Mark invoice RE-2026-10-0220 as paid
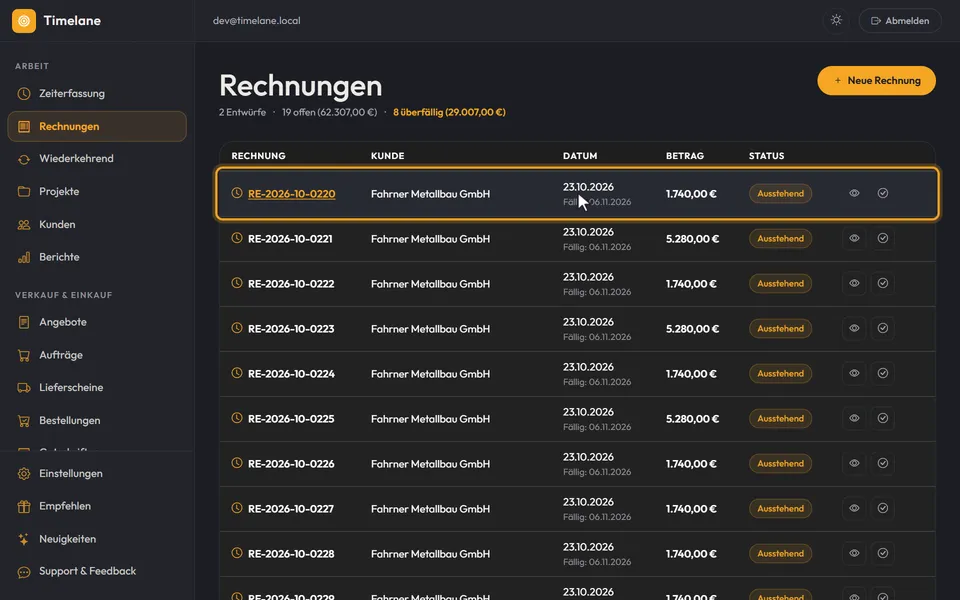960x600 pixels. tap(883, 193)
